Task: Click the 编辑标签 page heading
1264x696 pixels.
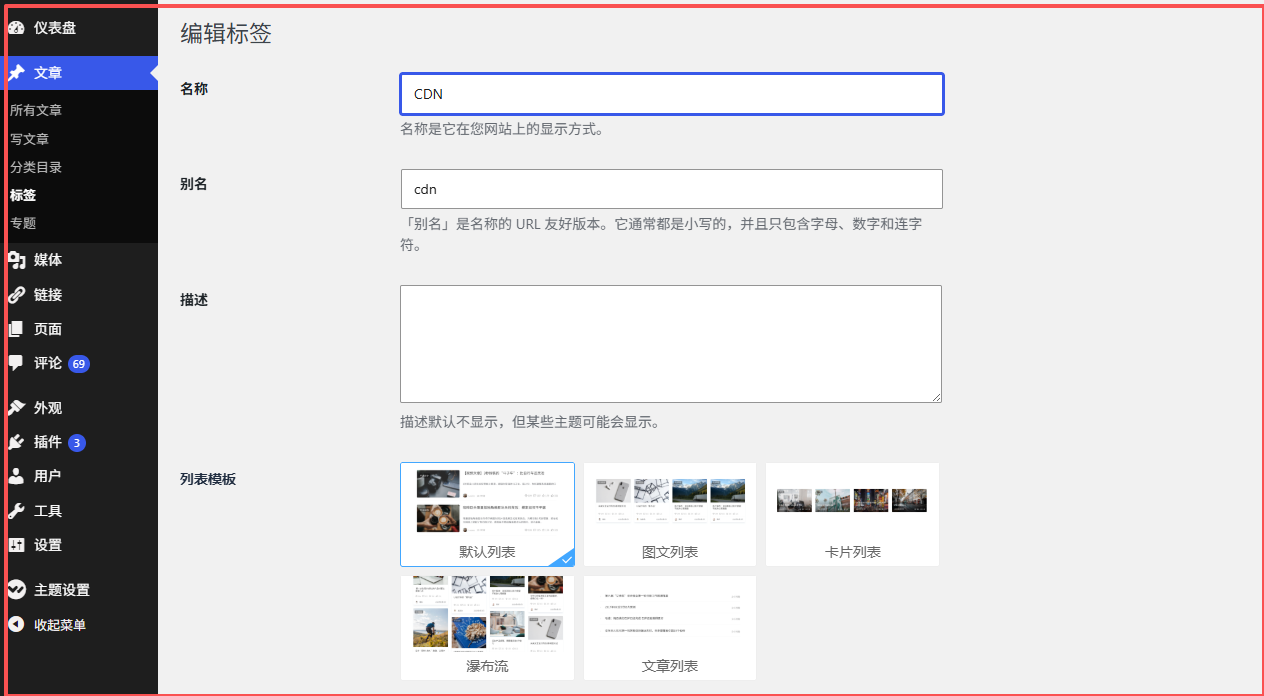Action: (226, 33)
